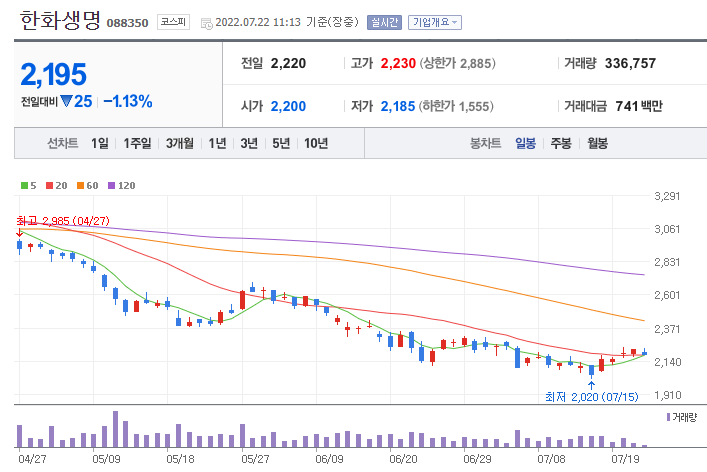The image size is (707, 472).
Task: Click the 최고 2,985 (04/27) chart annotation
Action: tap(63, 221)
